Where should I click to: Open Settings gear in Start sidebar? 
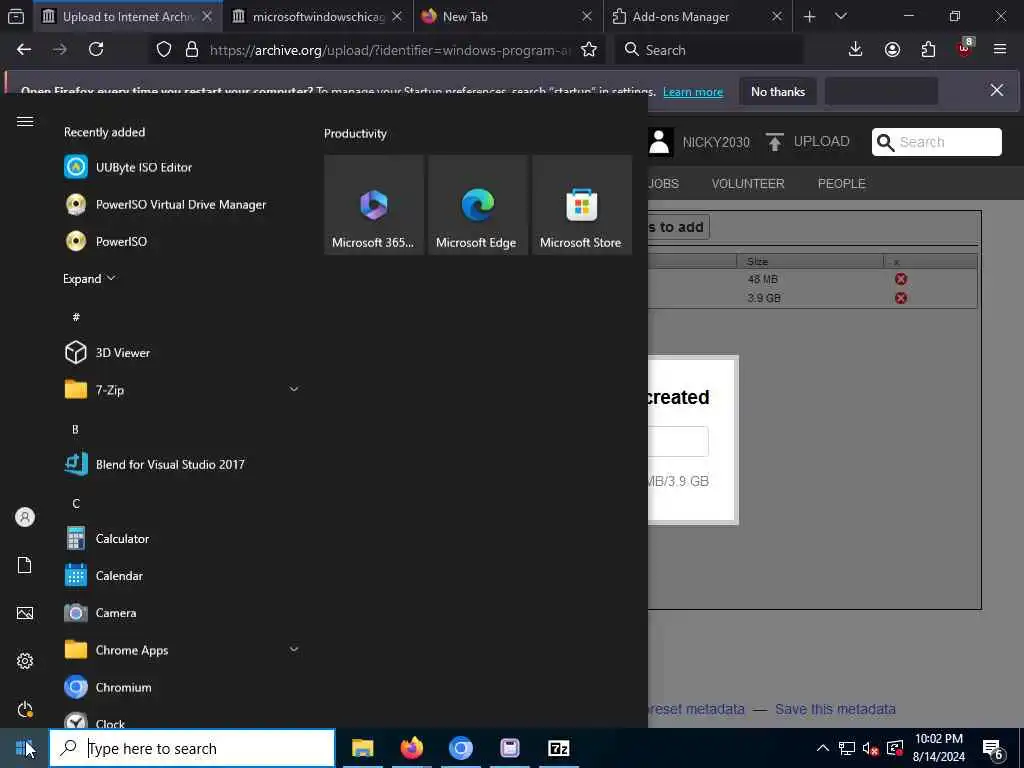25,662
